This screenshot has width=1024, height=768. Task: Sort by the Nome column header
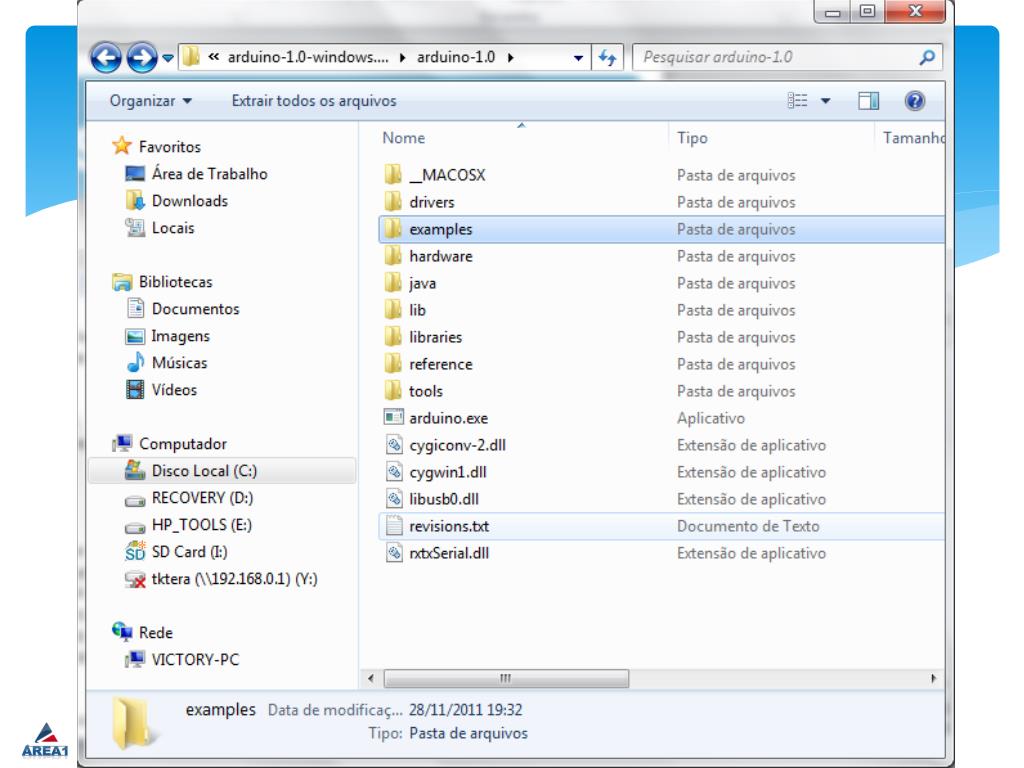[x=404, y=138]
